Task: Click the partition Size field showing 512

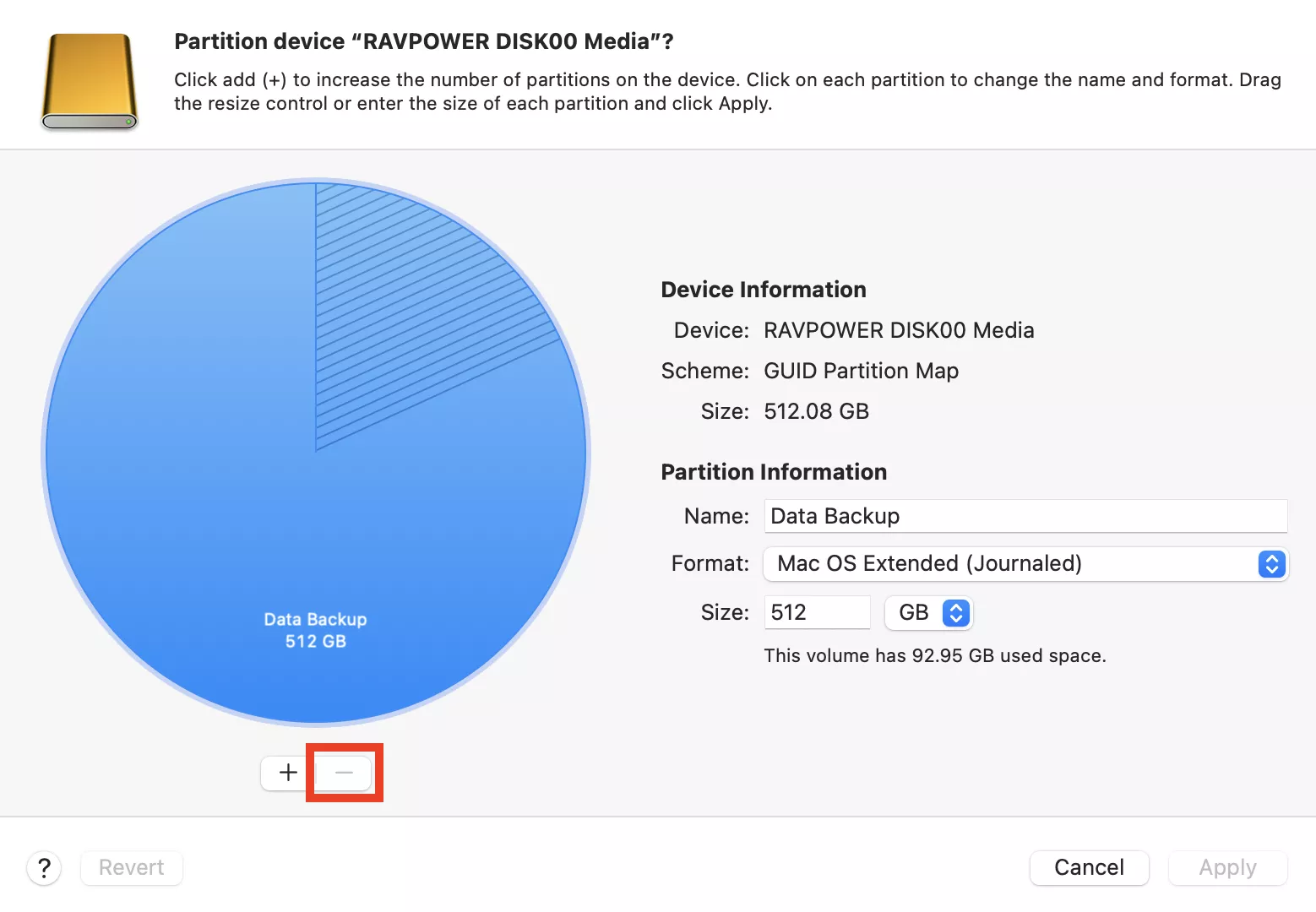Action: (816, 613)
